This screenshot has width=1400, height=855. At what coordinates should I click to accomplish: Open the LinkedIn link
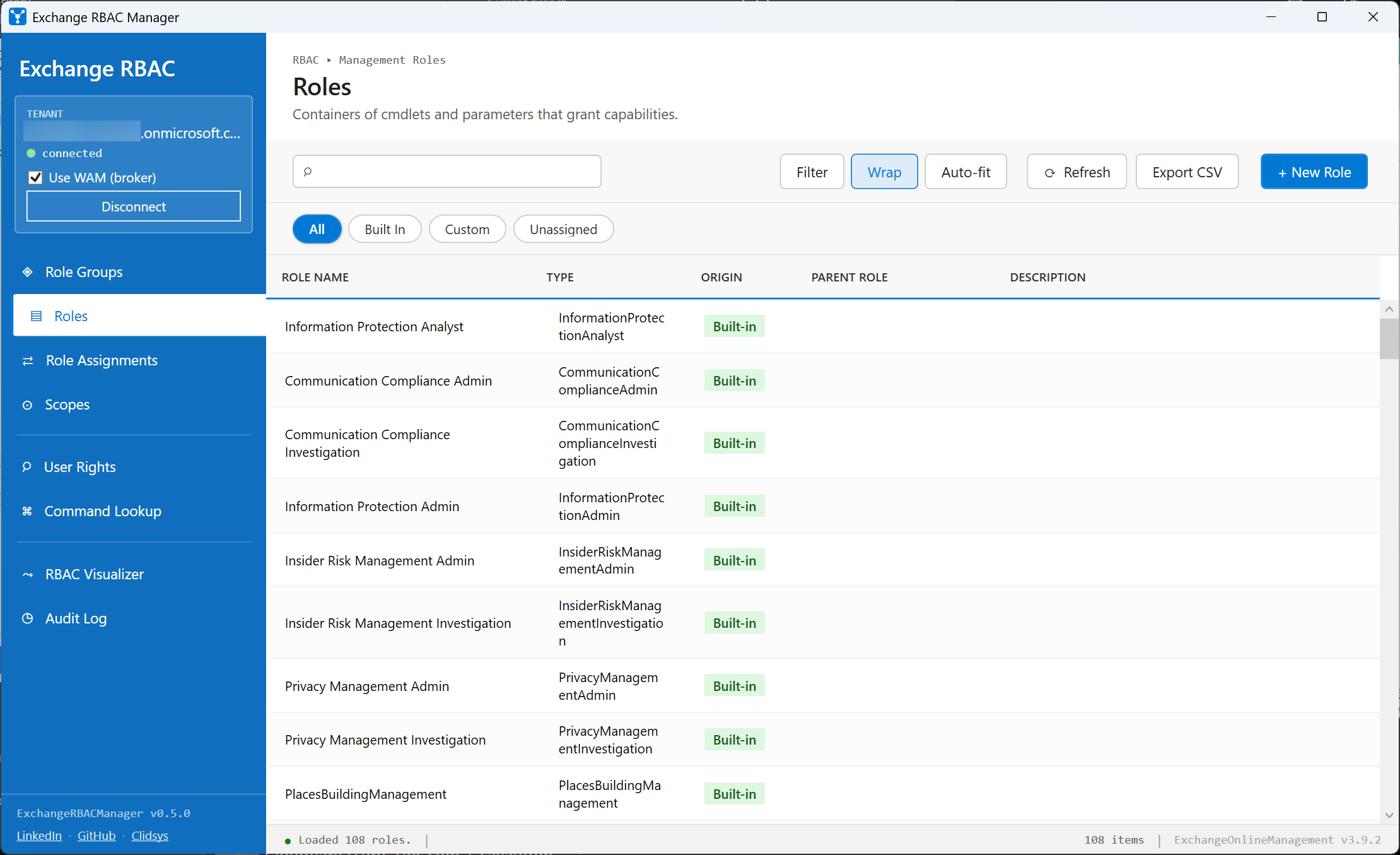(x=39, y=835)
